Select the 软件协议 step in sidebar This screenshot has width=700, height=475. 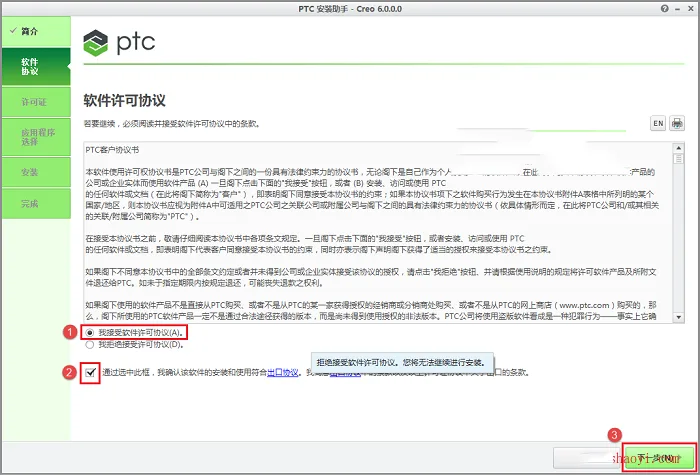point(36,67)
